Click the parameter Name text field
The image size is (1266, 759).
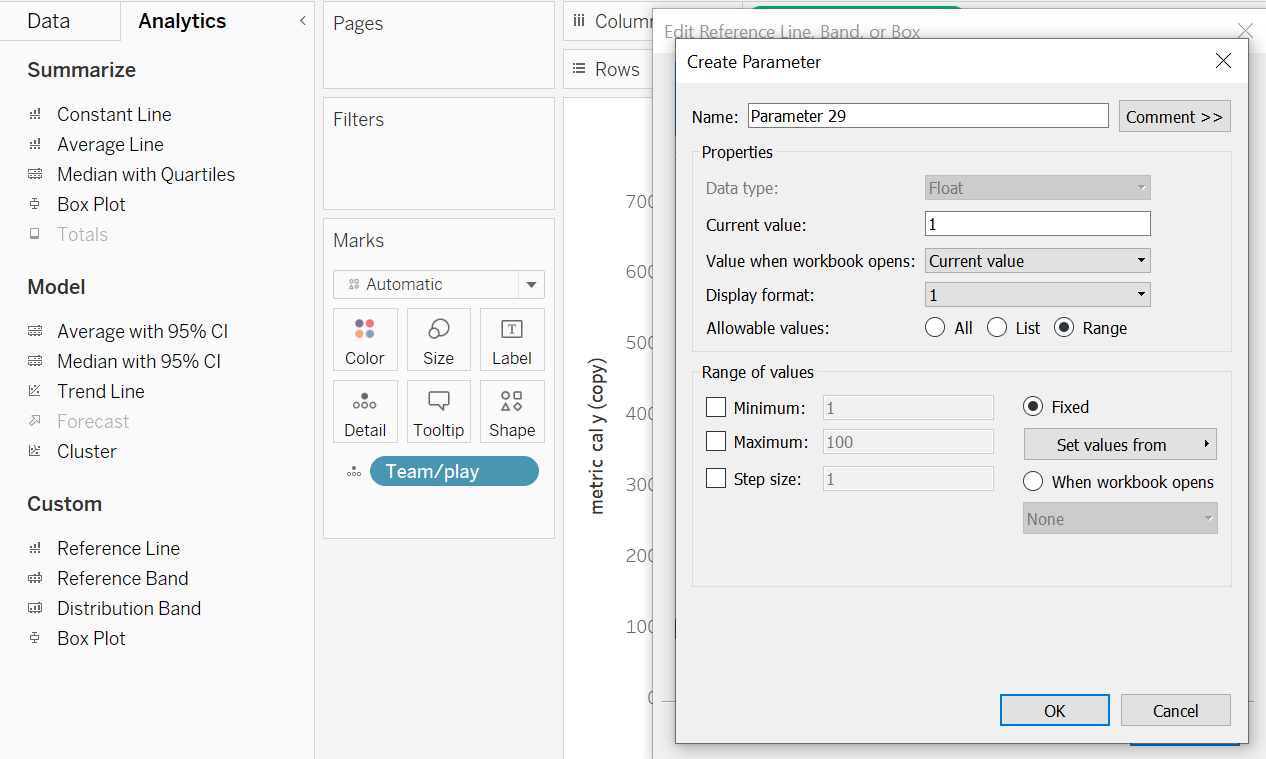pyautogui.click(x=927, y=116)
